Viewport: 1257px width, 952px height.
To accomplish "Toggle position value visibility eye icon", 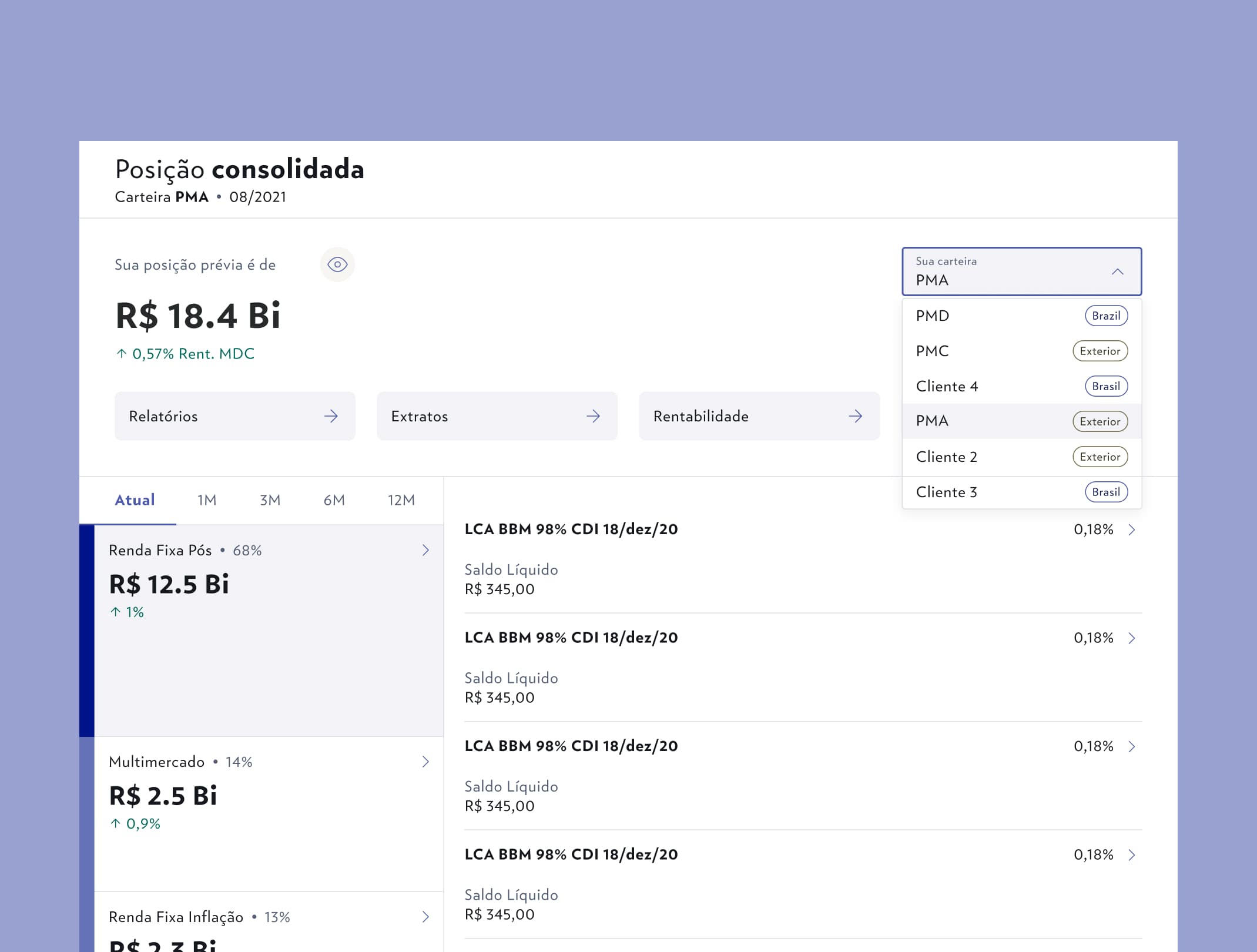I will point(337,264).
